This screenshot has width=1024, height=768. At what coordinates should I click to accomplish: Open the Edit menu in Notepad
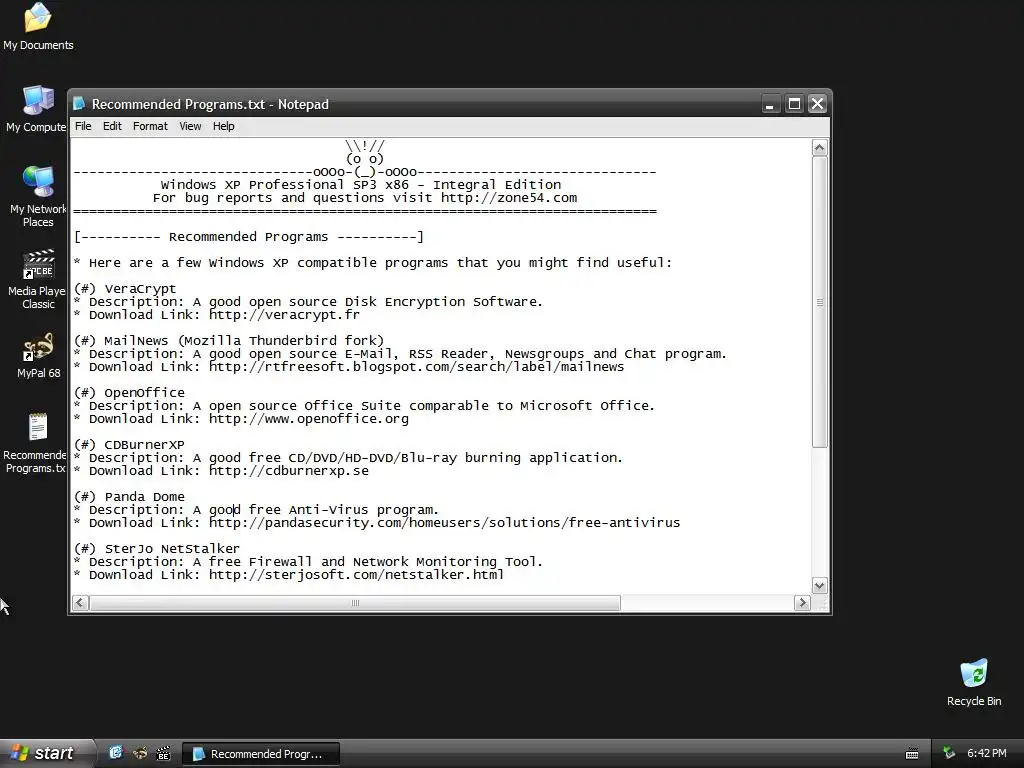[x=112, y=126]
